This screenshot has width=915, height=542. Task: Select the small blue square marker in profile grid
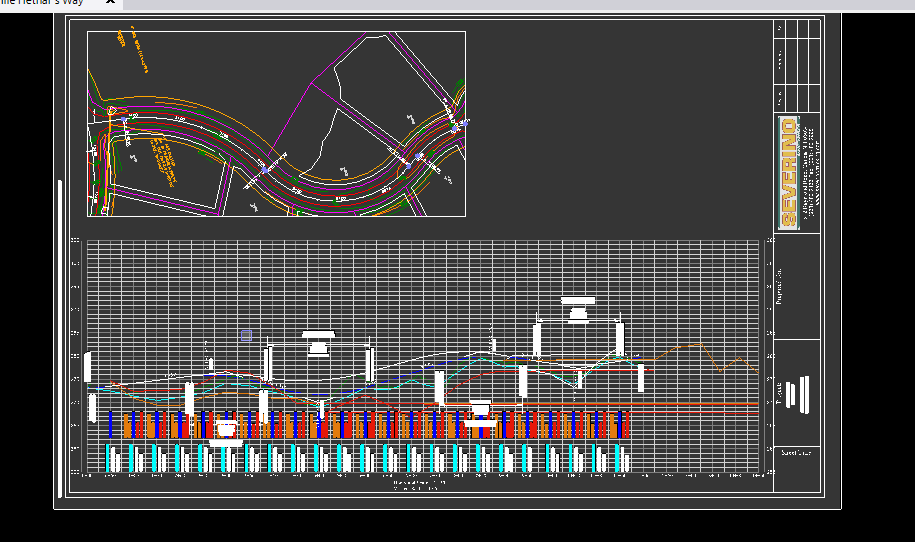246,335
